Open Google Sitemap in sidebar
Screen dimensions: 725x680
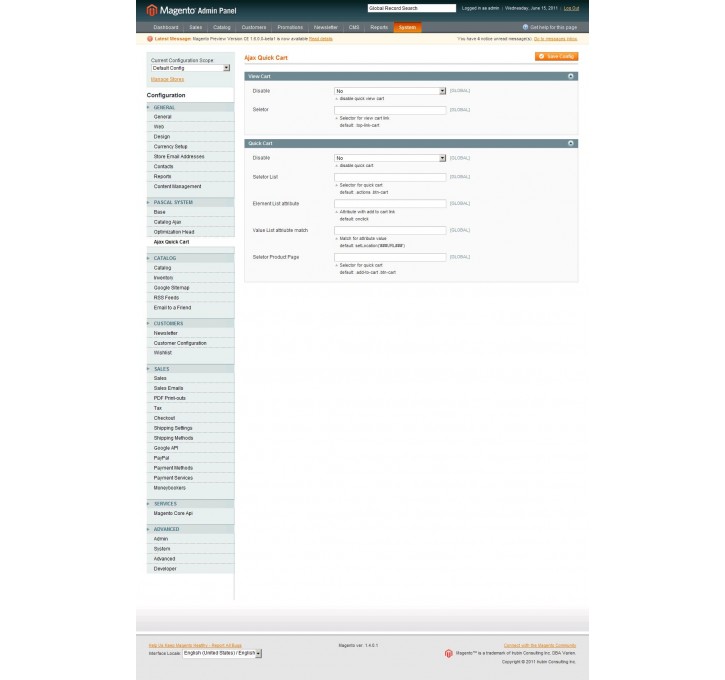pyautogui.click(x=190, y=288)
